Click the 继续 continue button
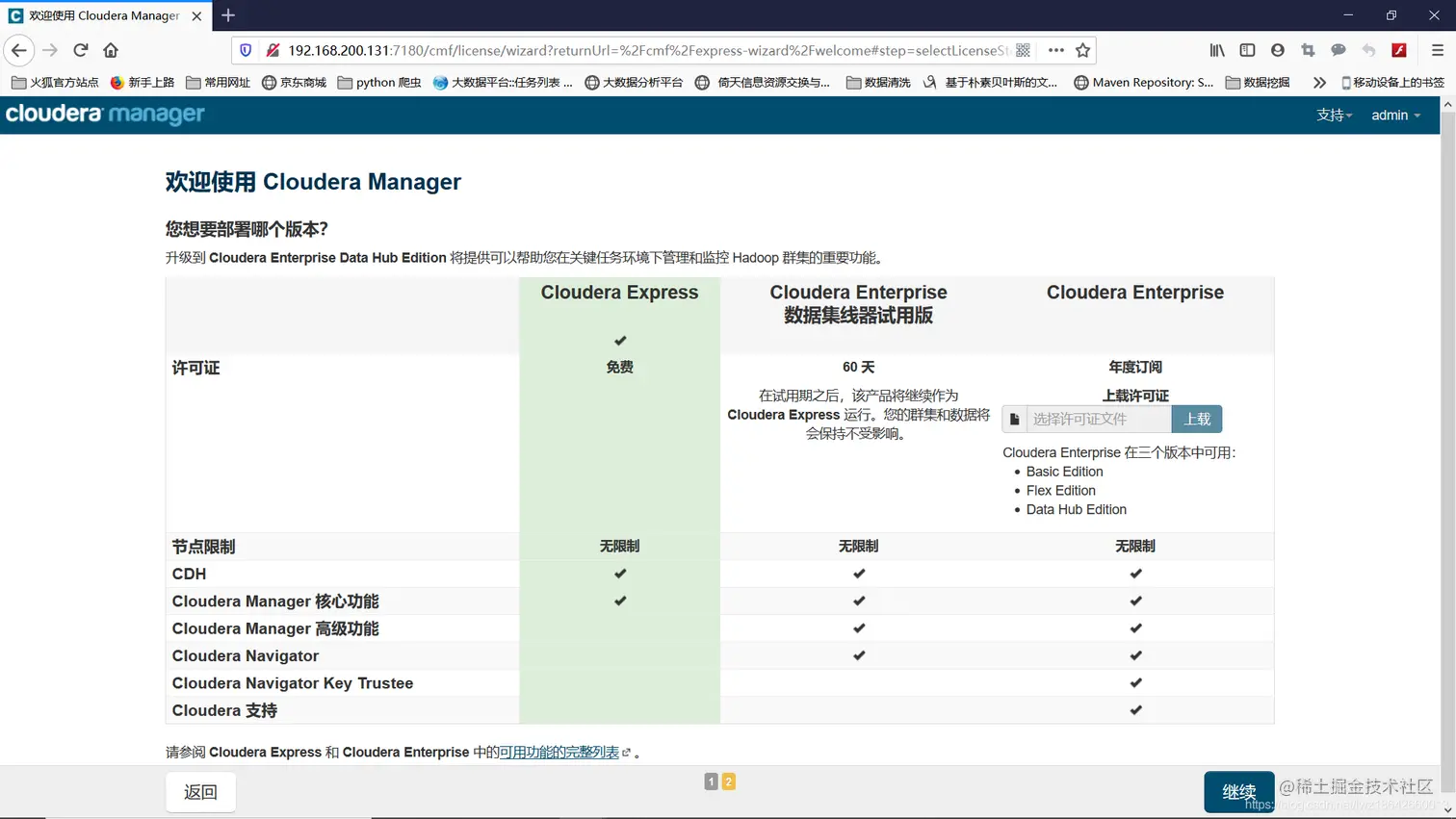The image size is (1456, 819). coord(1238,792)
